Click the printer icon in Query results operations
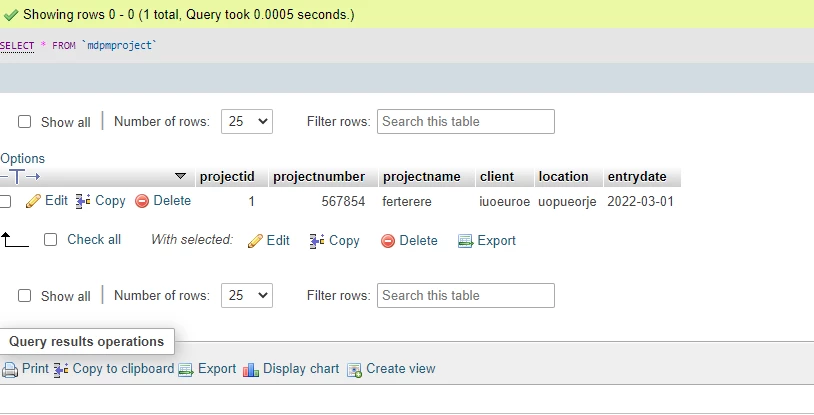This screenshot has height=415, width=814. [x=10, y=370]
